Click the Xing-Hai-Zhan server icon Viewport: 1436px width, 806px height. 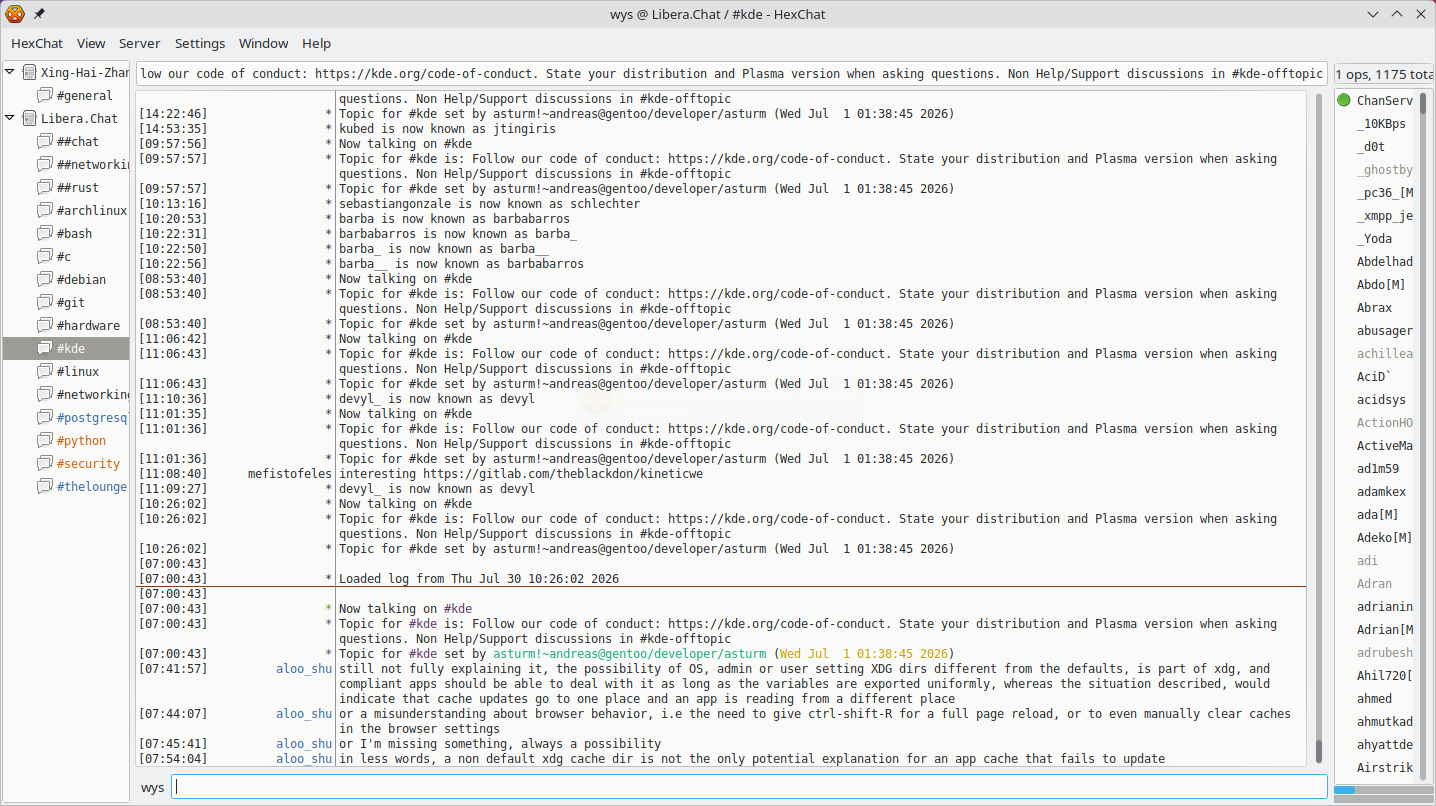(x=29, y=73)
